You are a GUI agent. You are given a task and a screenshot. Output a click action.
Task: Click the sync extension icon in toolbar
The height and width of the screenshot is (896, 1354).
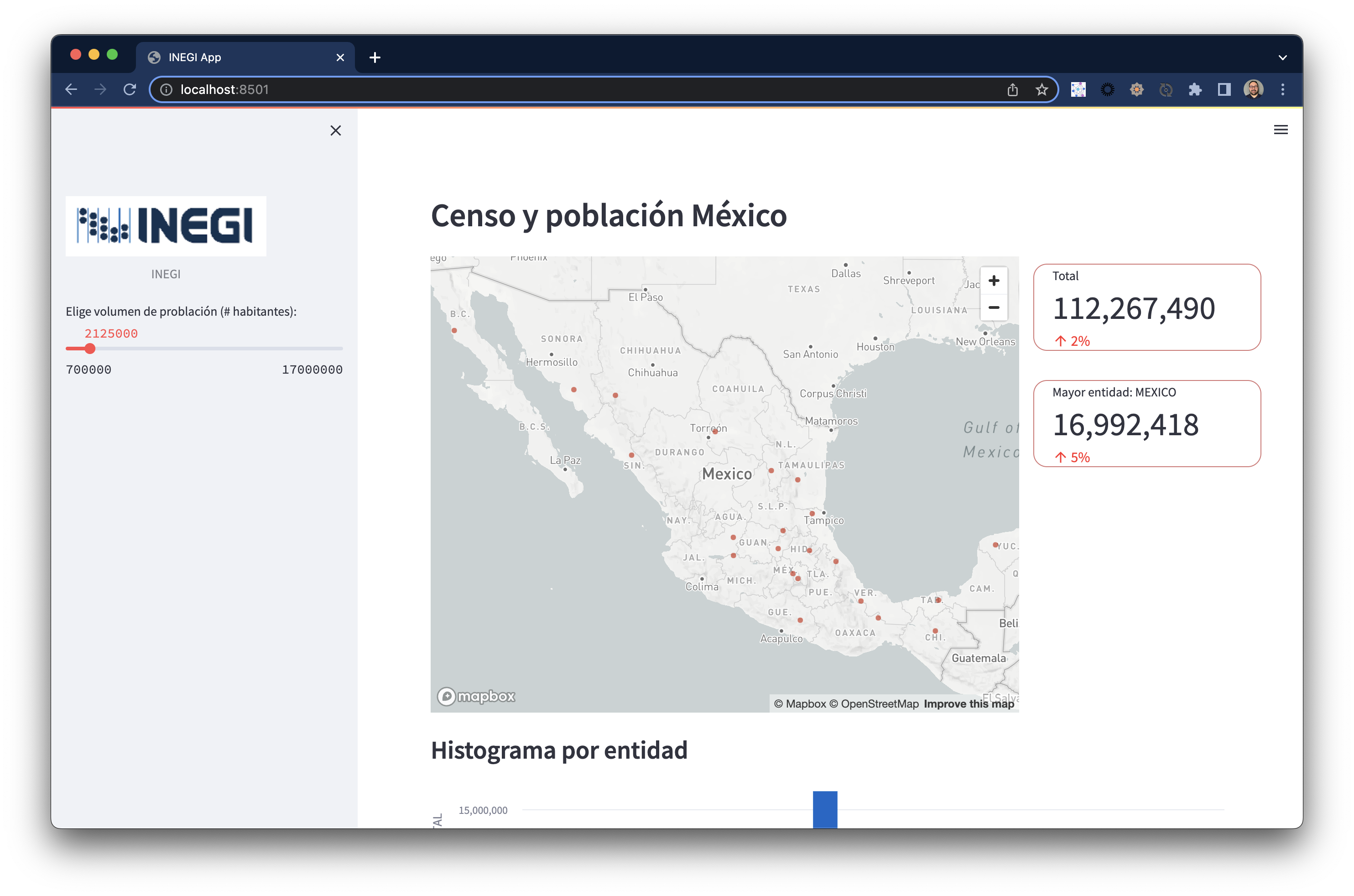[x=1166, y=89]
